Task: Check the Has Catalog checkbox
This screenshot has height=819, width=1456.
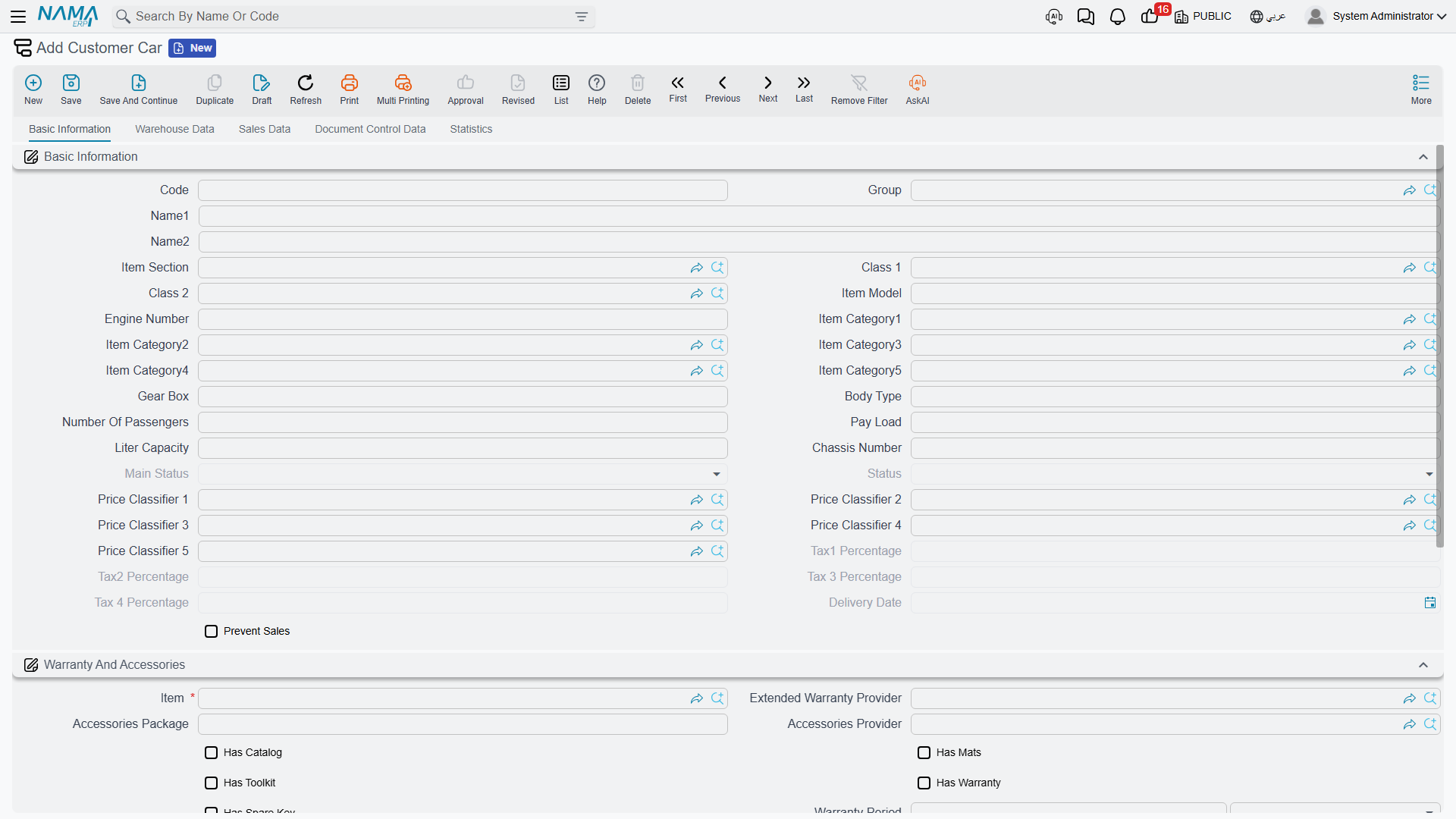Action: coord(212,752)
